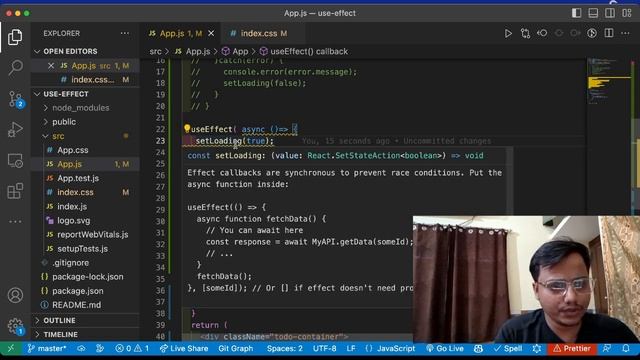Click the Spell checker status item
The height and width of the screenshot is (360, 640).
(508, 349)
